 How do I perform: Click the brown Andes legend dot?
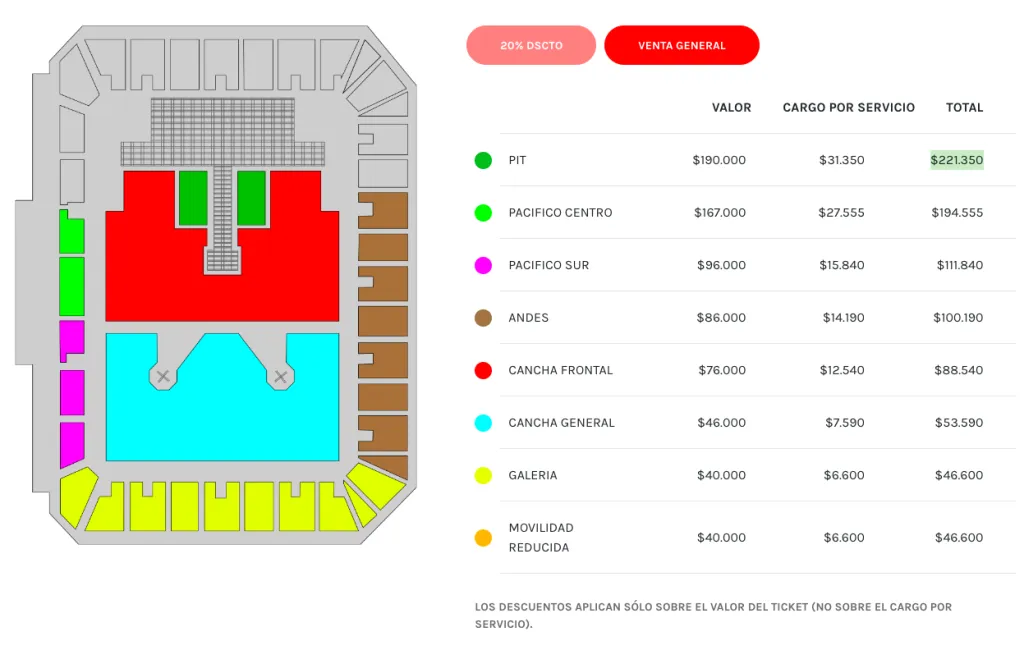point(483,318)
